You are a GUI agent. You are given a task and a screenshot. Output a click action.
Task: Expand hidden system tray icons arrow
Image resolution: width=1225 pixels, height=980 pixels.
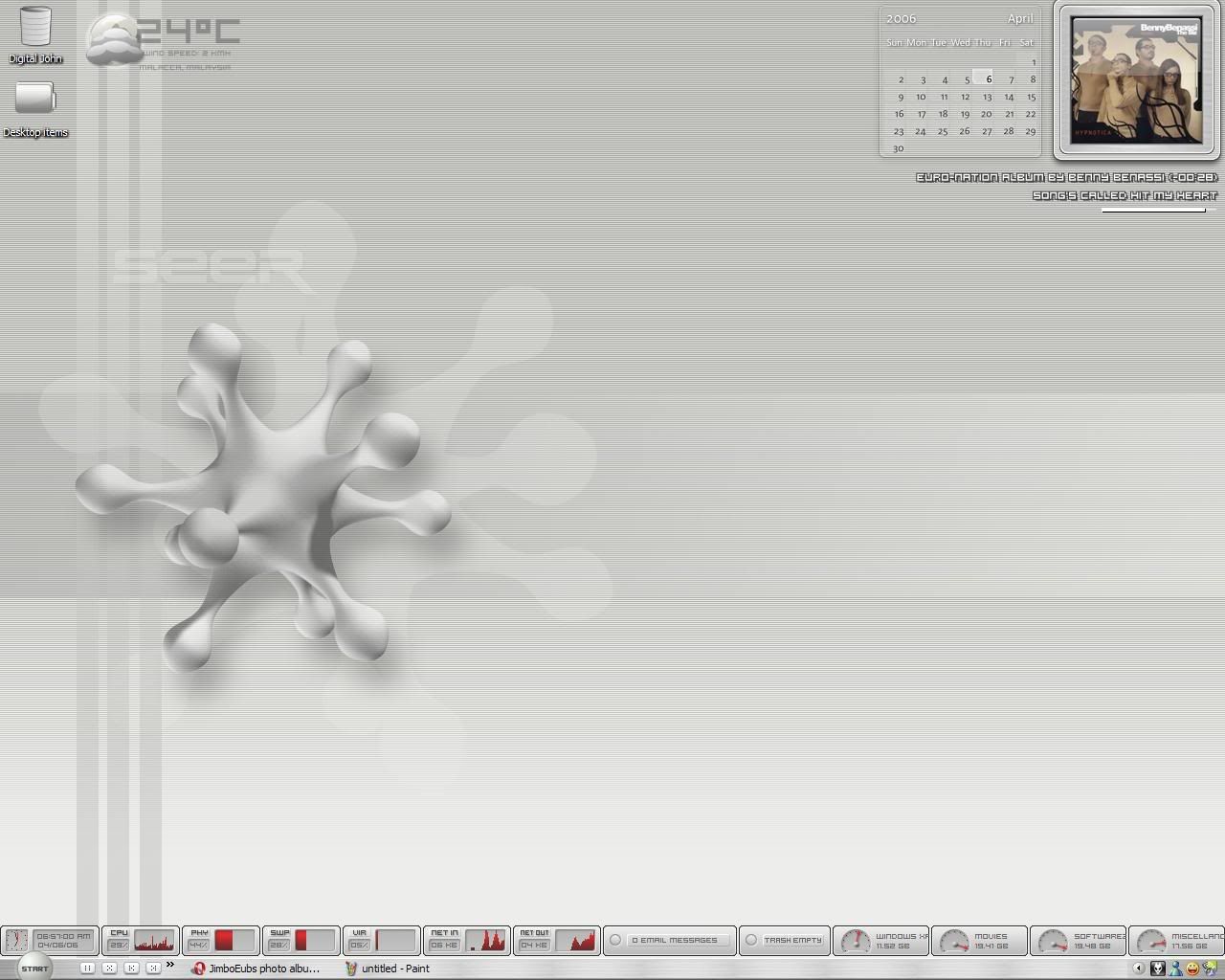(1139, 969)
